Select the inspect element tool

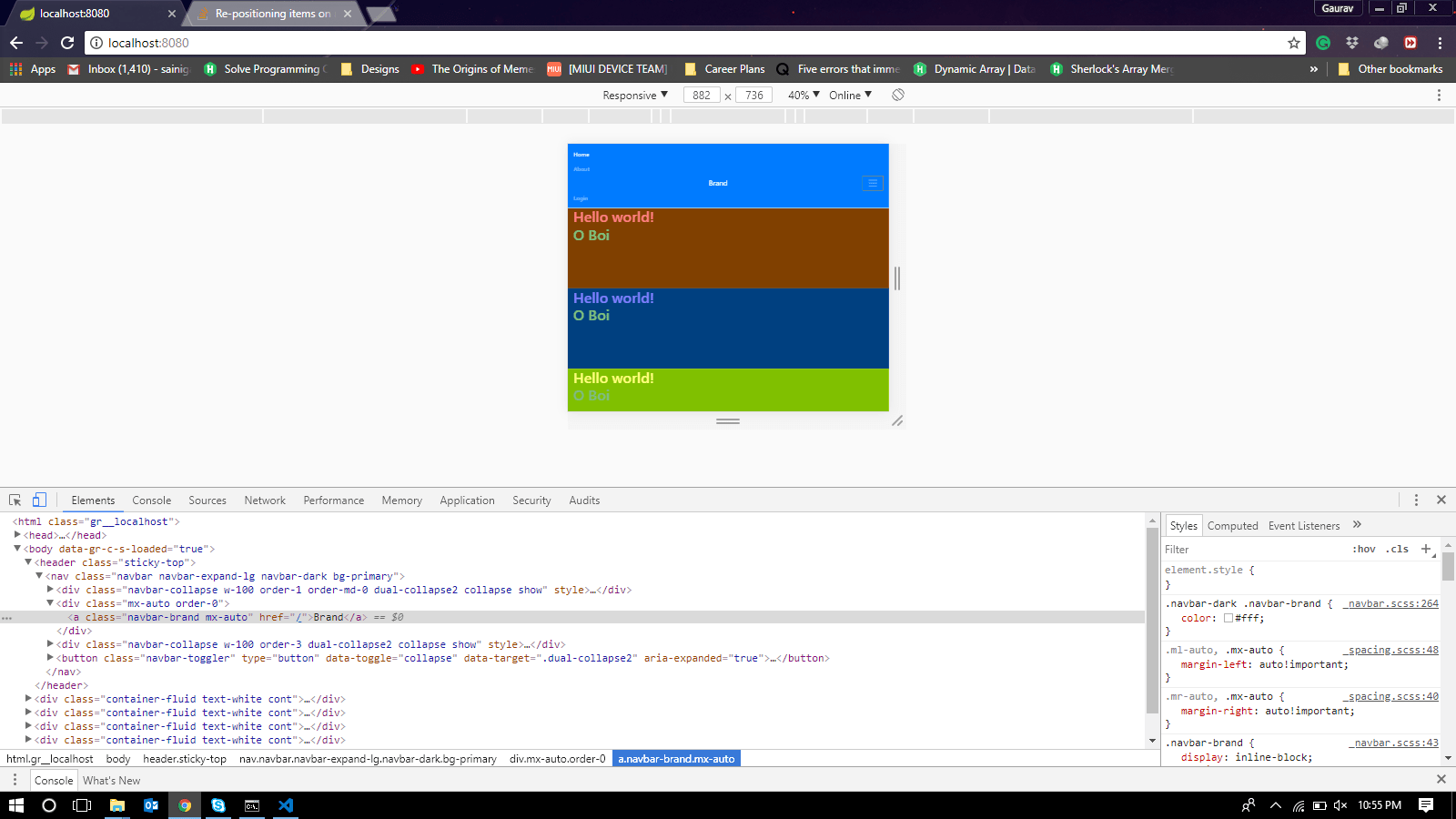(15, 500)
